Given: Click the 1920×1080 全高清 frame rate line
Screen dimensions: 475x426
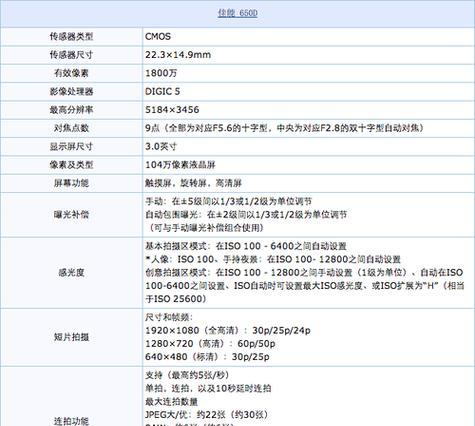Looking at the screenshot, I should tap(228, 330).
